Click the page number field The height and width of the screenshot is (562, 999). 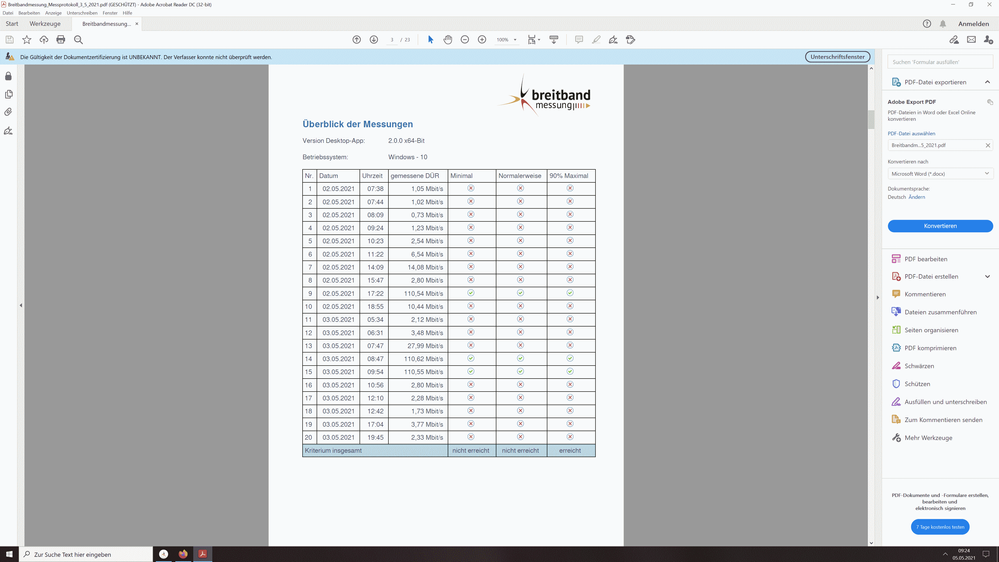tap(392, 40)
